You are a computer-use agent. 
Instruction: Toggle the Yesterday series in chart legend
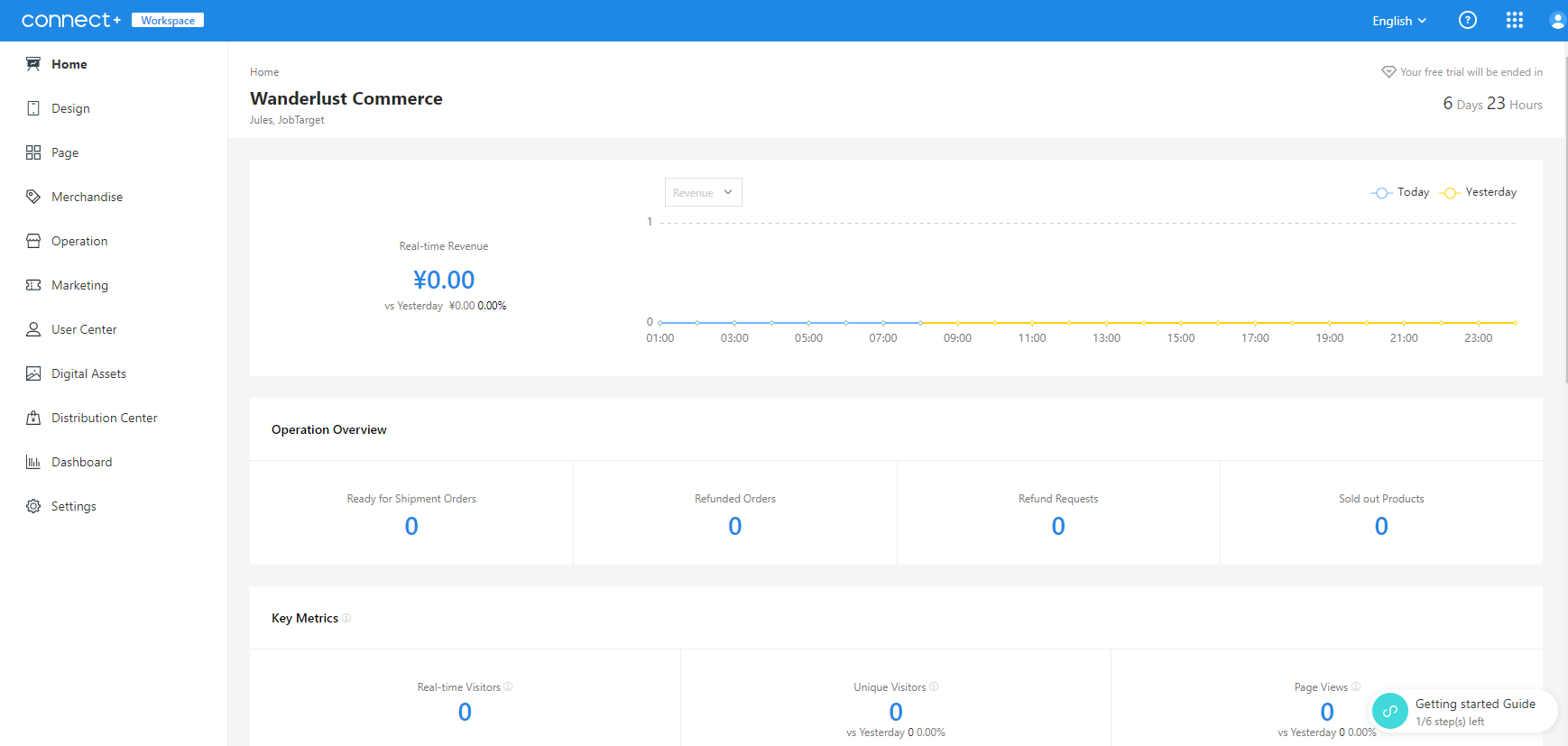pos(1478,192)
